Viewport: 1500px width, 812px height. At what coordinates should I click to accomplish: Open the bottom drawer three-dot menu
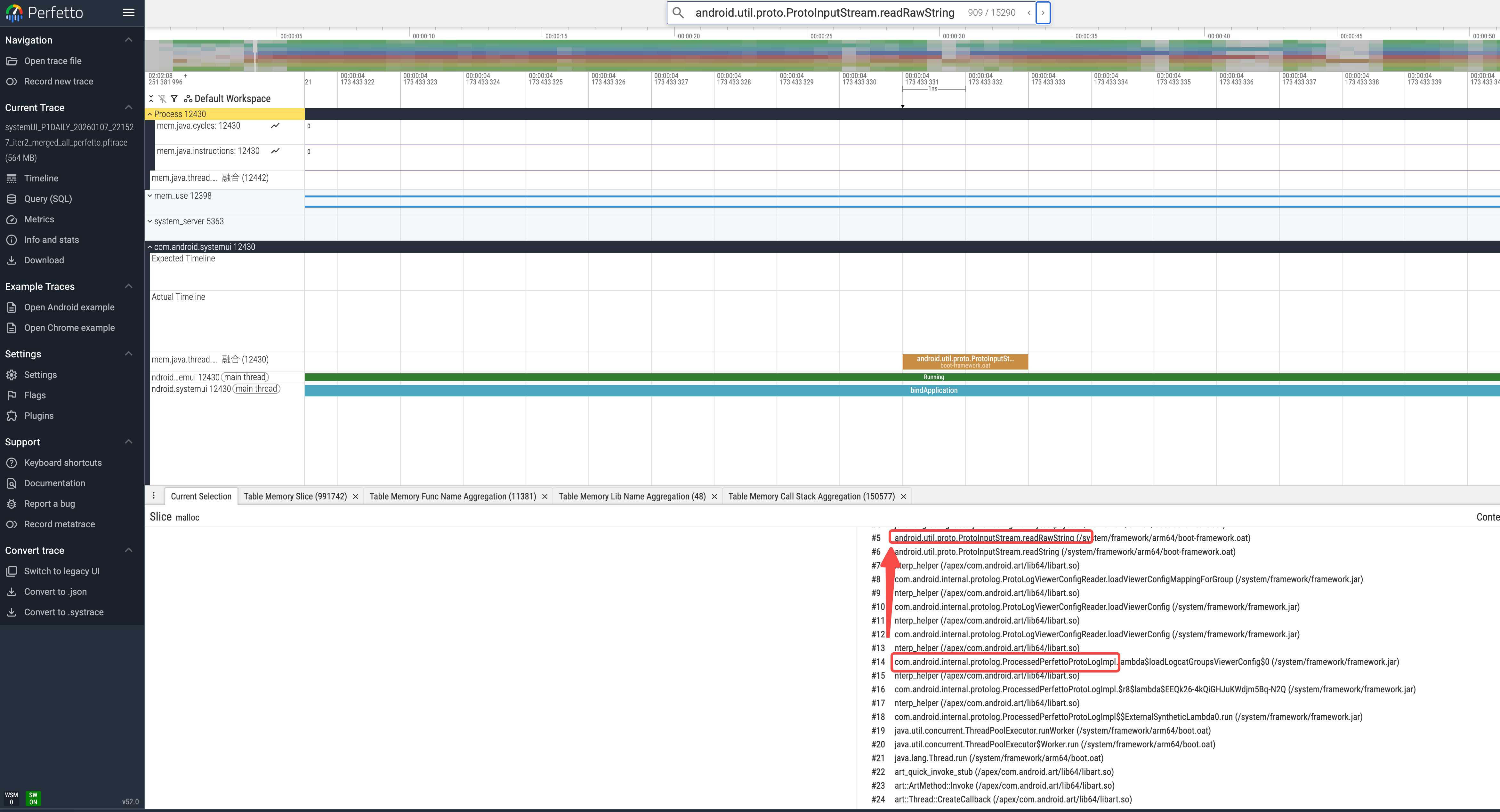[154, 496]
